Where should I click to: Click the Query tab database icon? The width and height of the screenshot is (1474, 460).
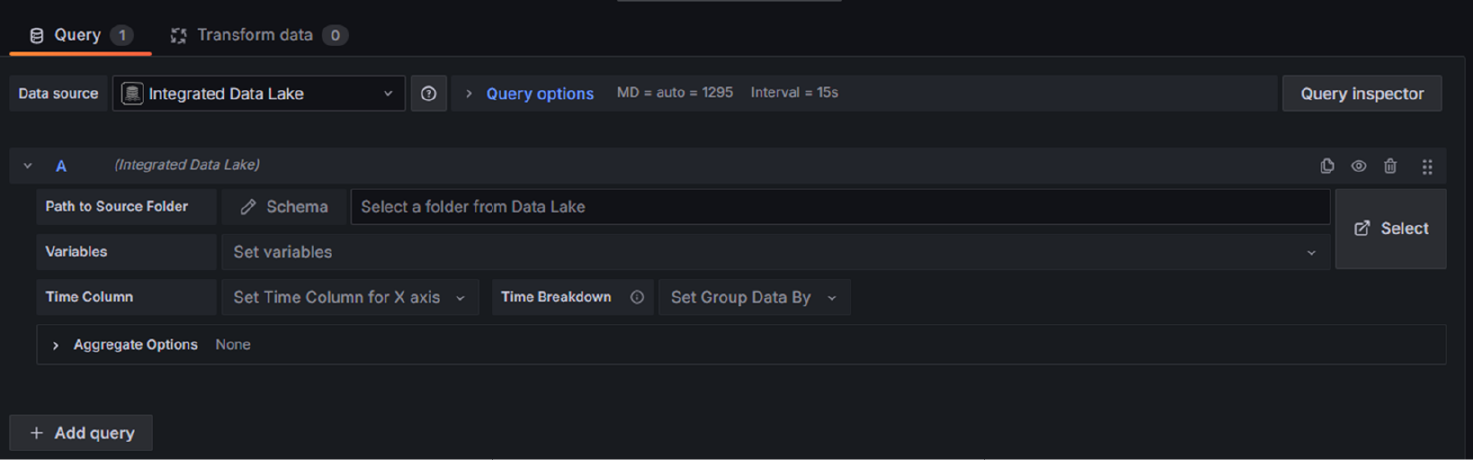(37, 35)
